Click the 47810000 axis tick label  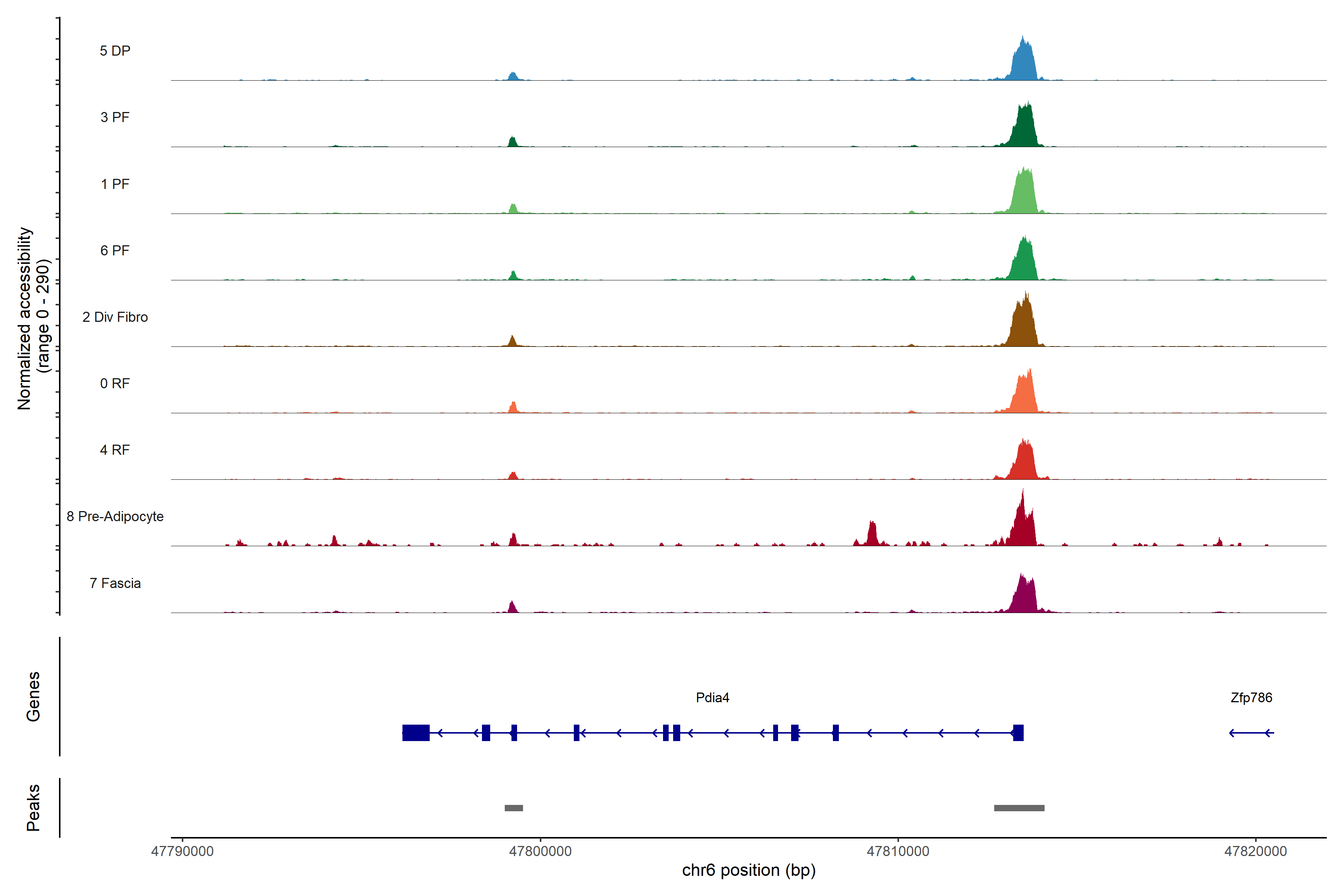(898, 851)
